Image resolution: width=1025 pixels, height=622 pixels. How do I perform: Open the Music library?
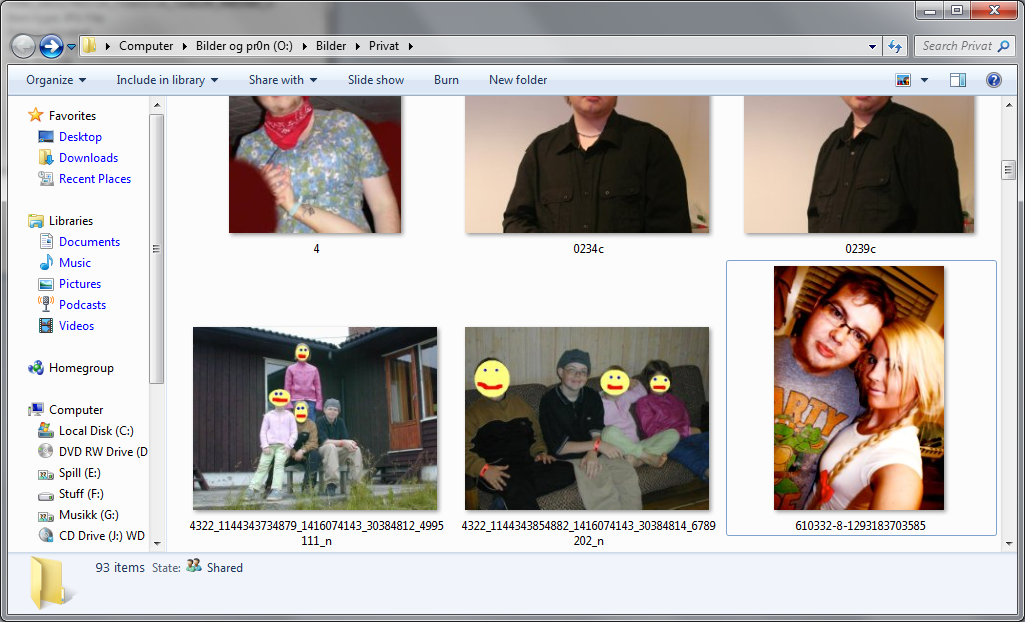75,263
